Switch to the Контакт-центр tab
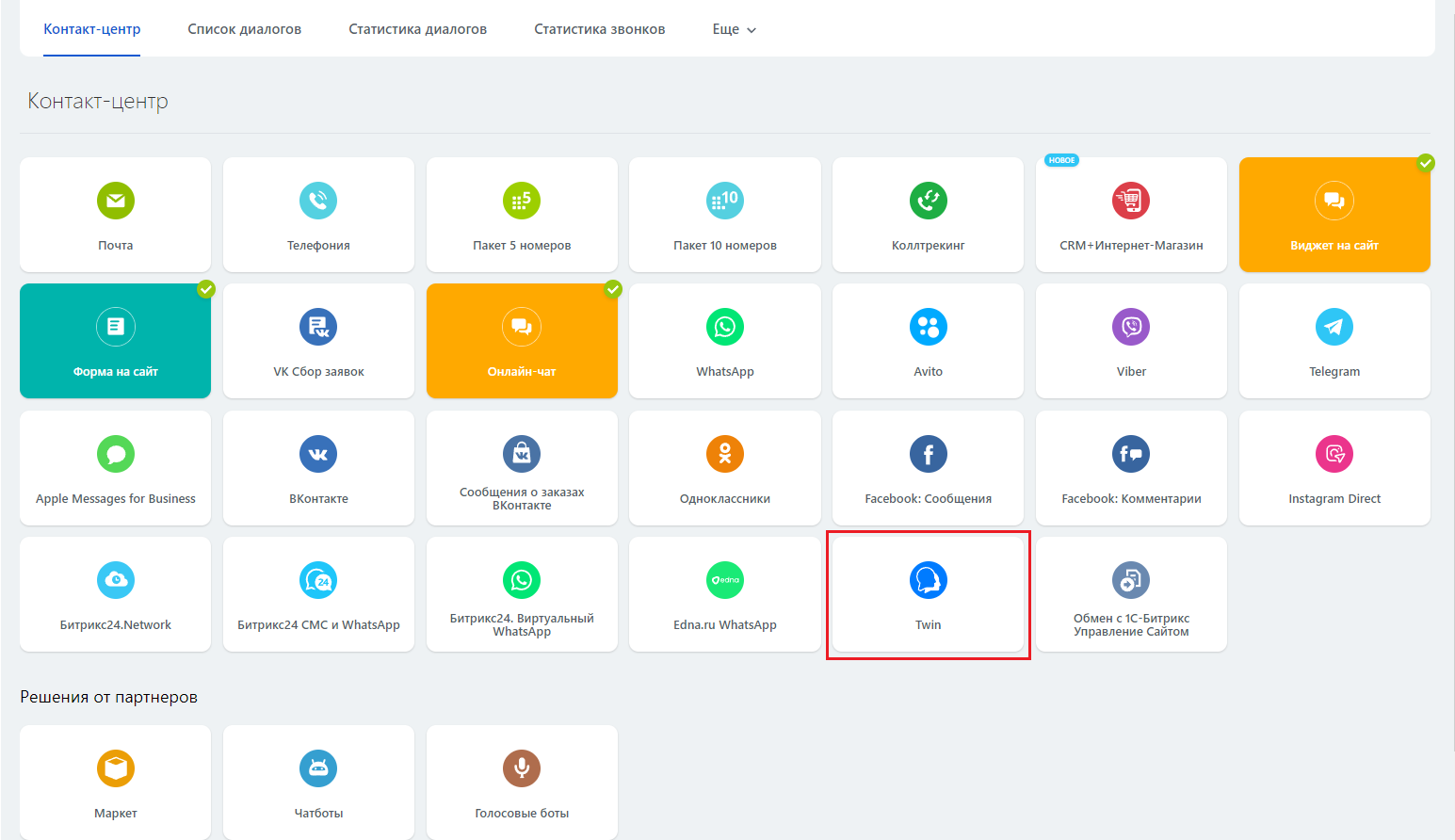The image size is (1455, 840). pyautogui.click(x=92, y=29)
